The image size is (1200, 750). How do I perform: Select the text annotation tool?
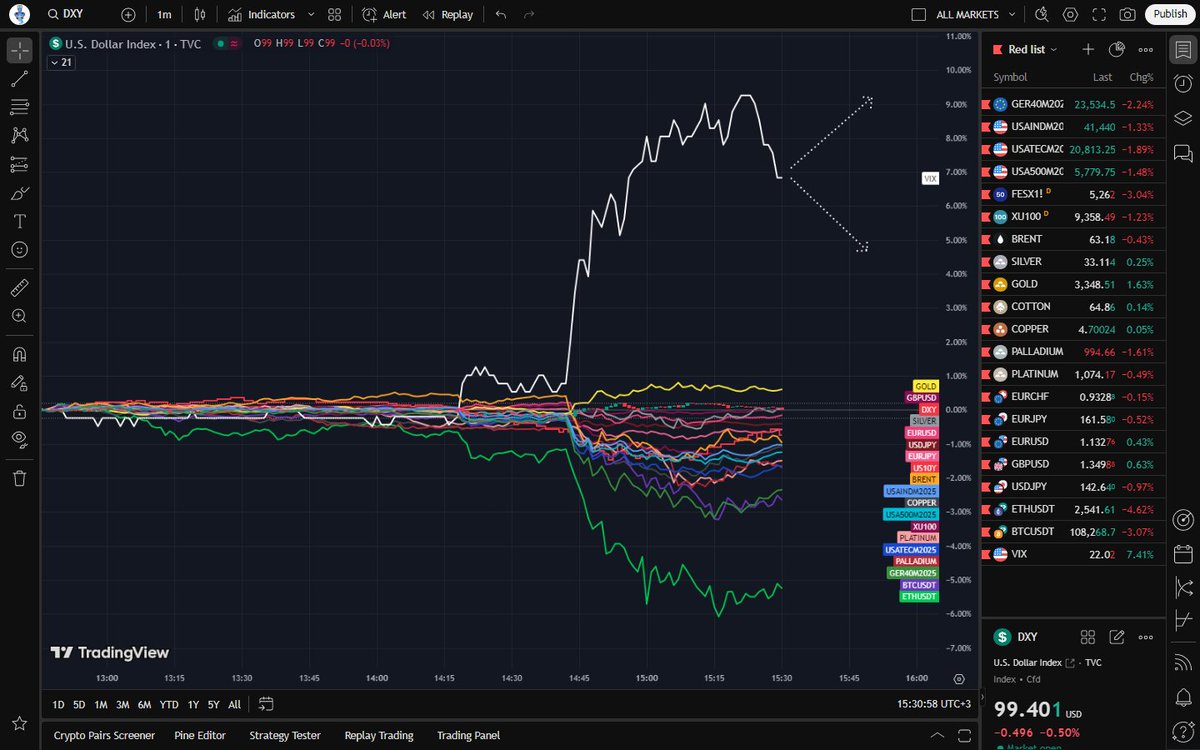point(20,221)
